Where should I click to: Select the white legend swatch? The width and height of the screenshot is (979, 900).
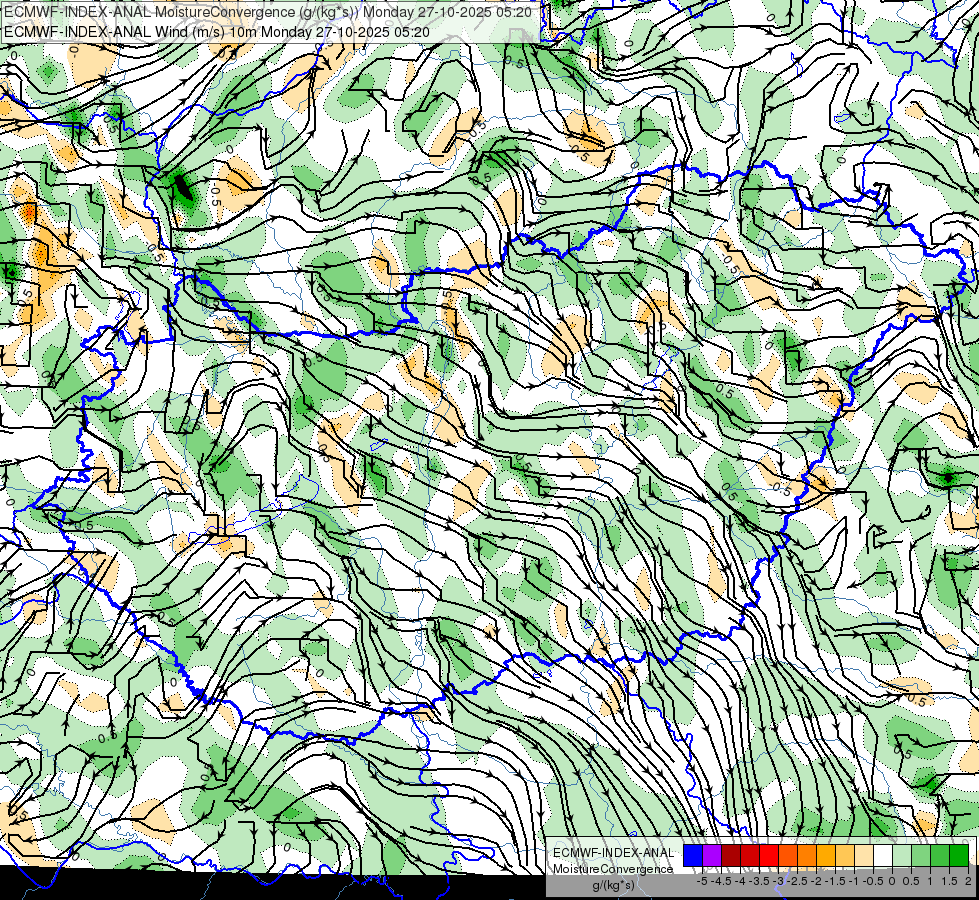[883, 855]
